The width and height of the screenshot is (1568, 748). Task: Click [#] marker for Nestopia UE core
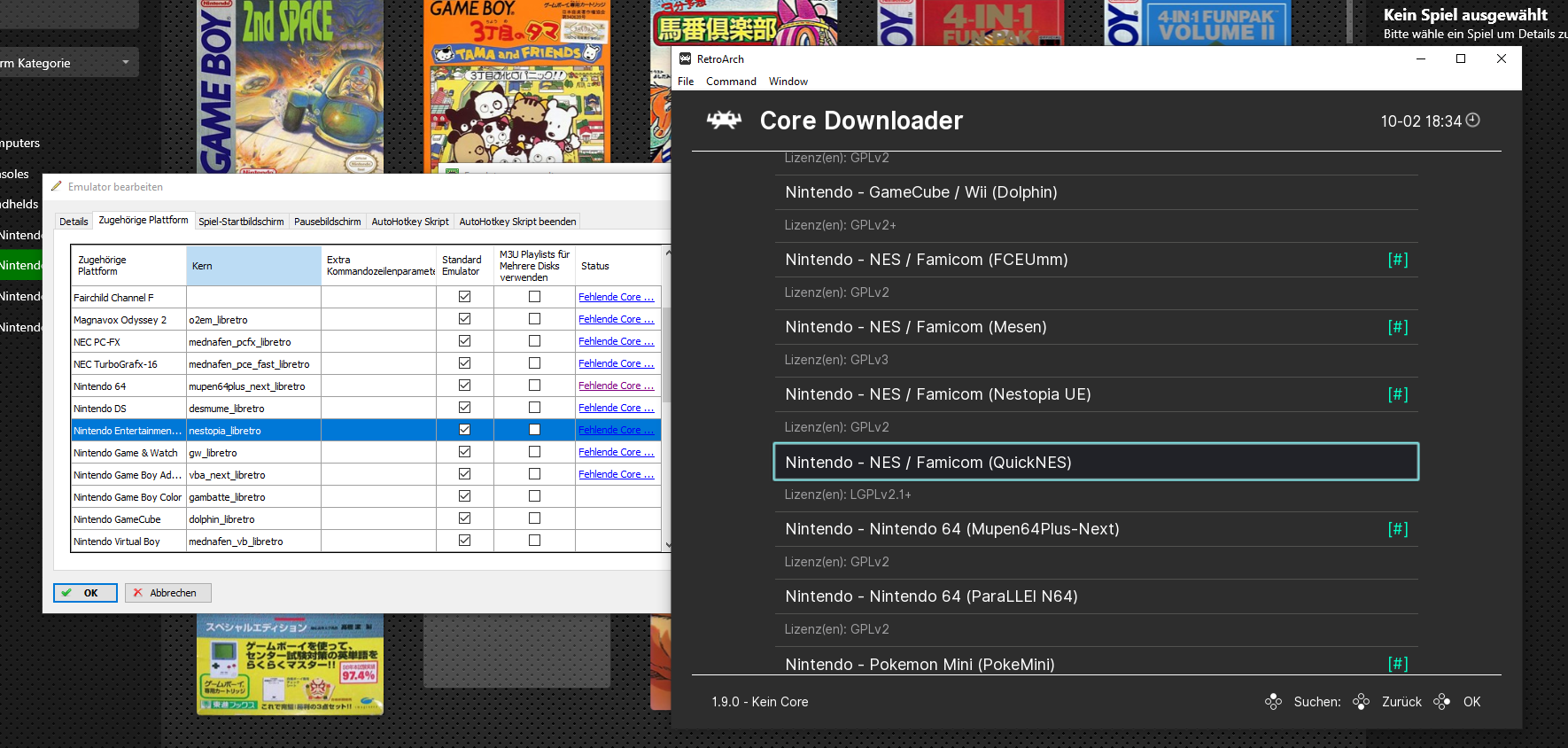pyautogui.click(x=1398, y=394)
